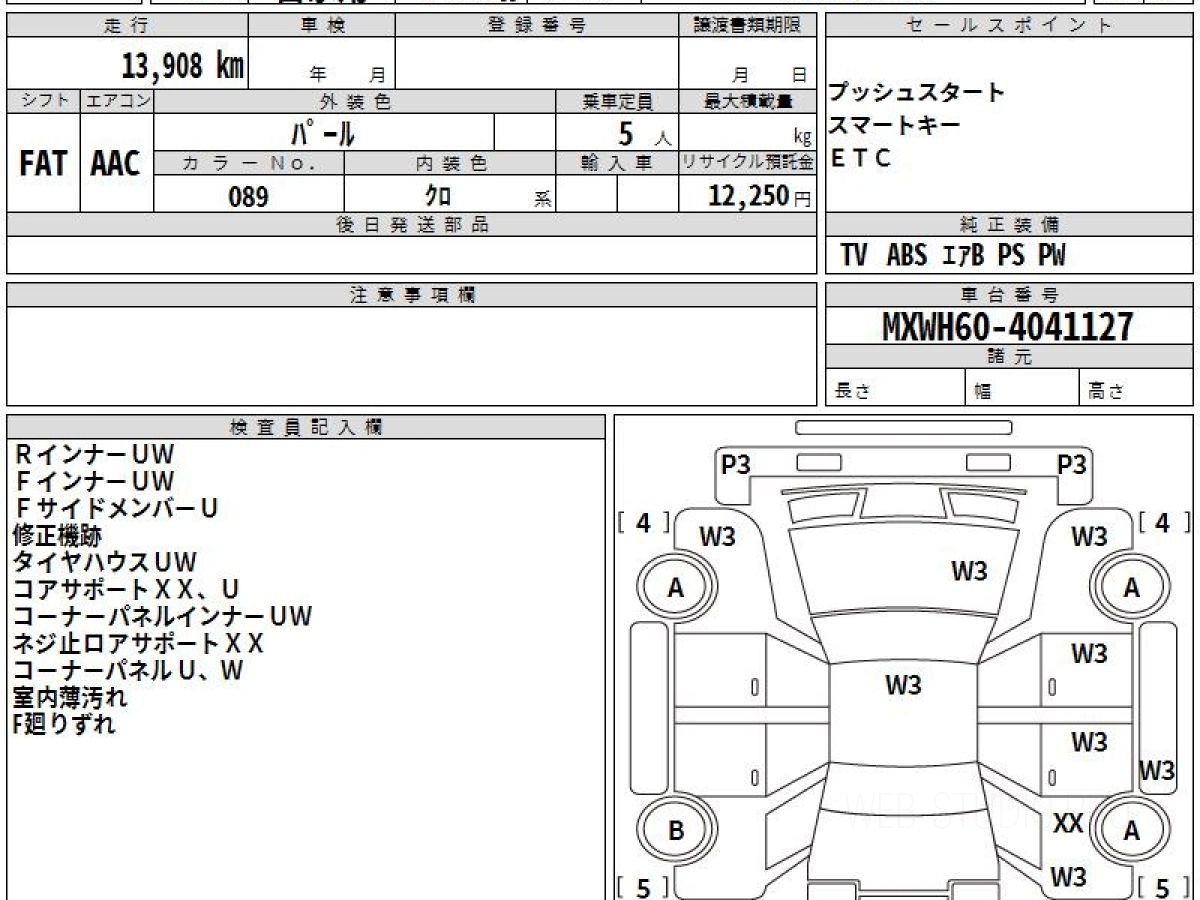Click the 純正装備 header

(1009, 225)
